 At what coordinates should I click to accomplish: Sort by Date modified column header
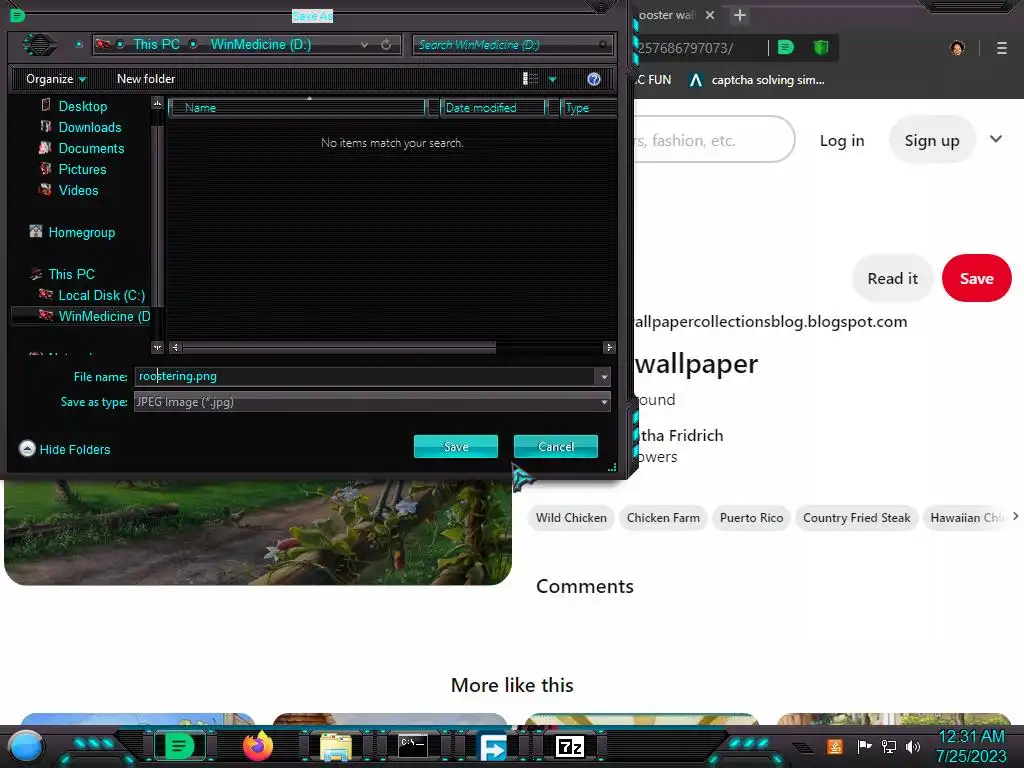point(493,108)
